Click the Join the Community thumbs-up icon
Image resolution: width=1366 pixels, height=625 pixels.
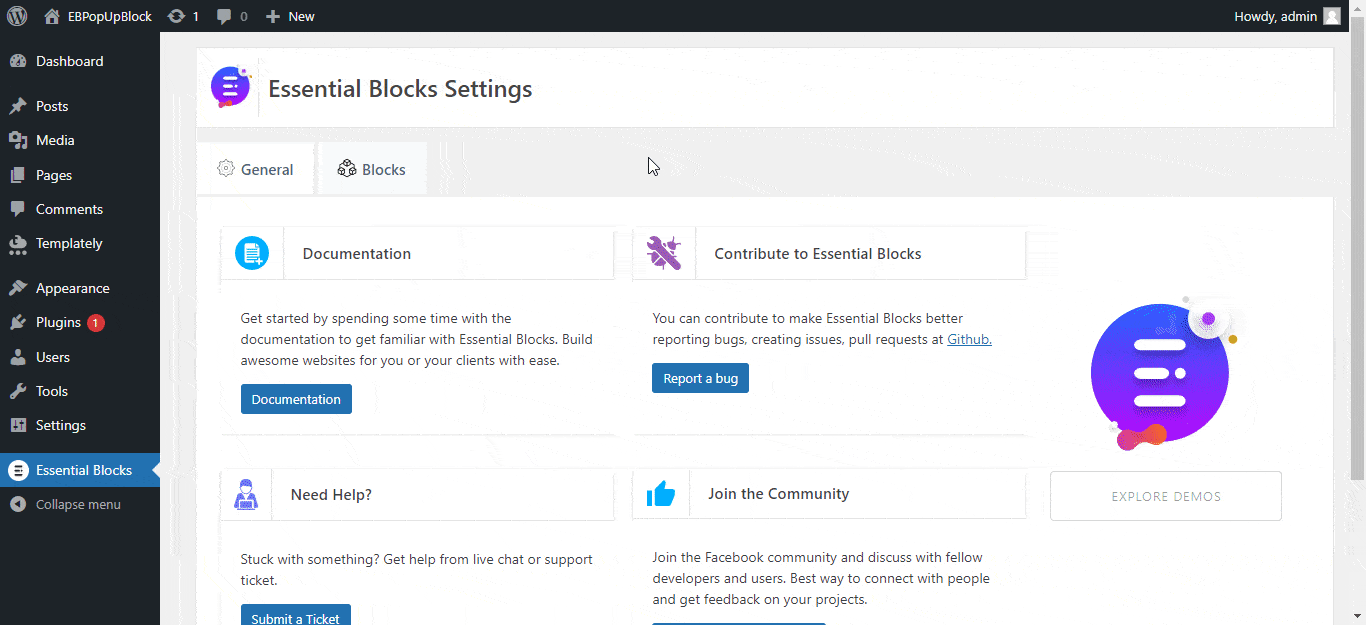tap(661, 494)
